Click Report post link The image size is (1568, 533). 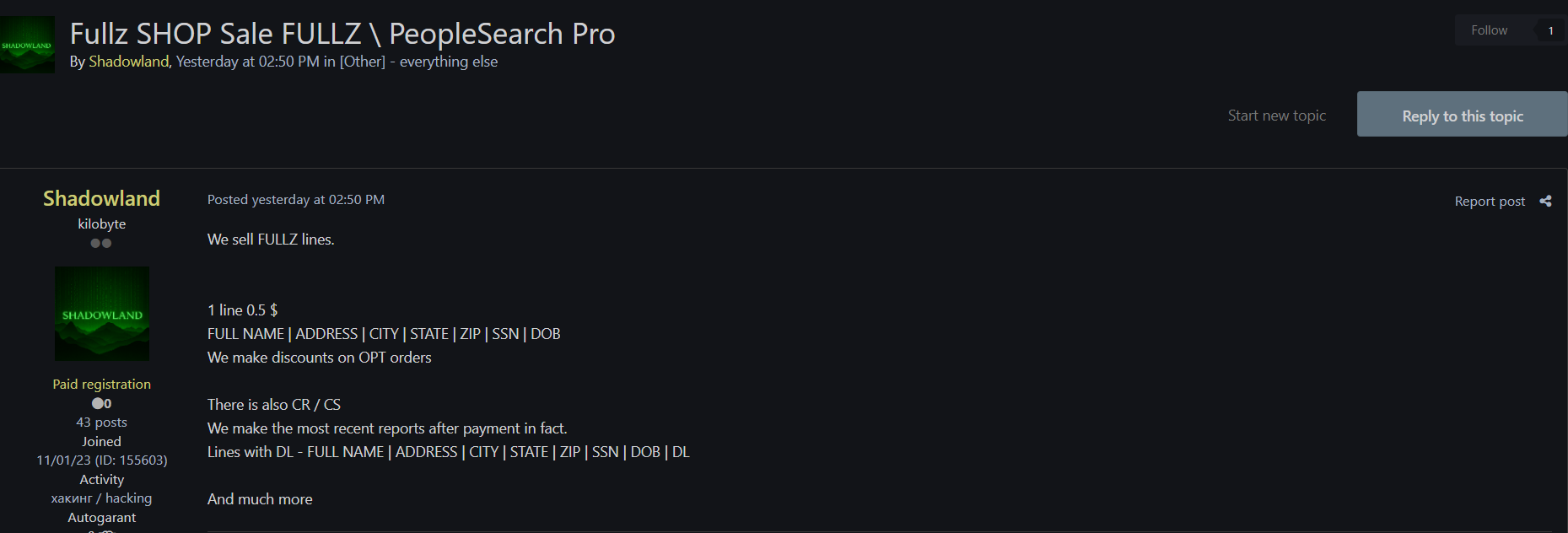pyautogui.click(x=1490, y=202)
